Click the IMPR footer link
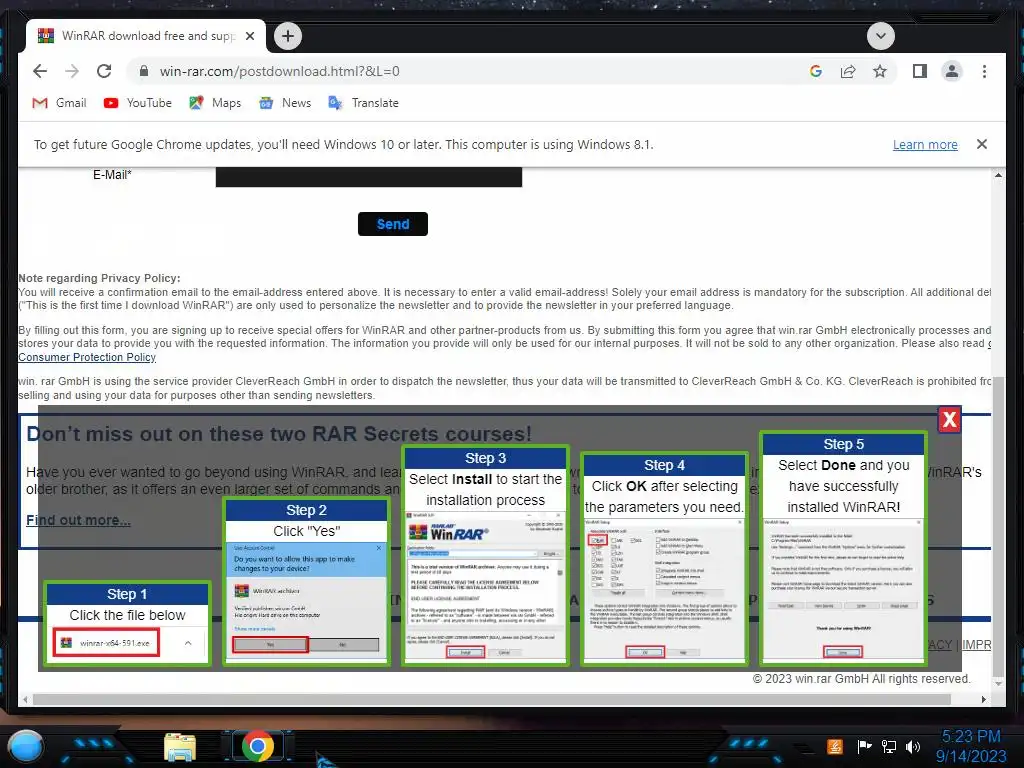This screenshot has height=768, width=1024. 976,645
